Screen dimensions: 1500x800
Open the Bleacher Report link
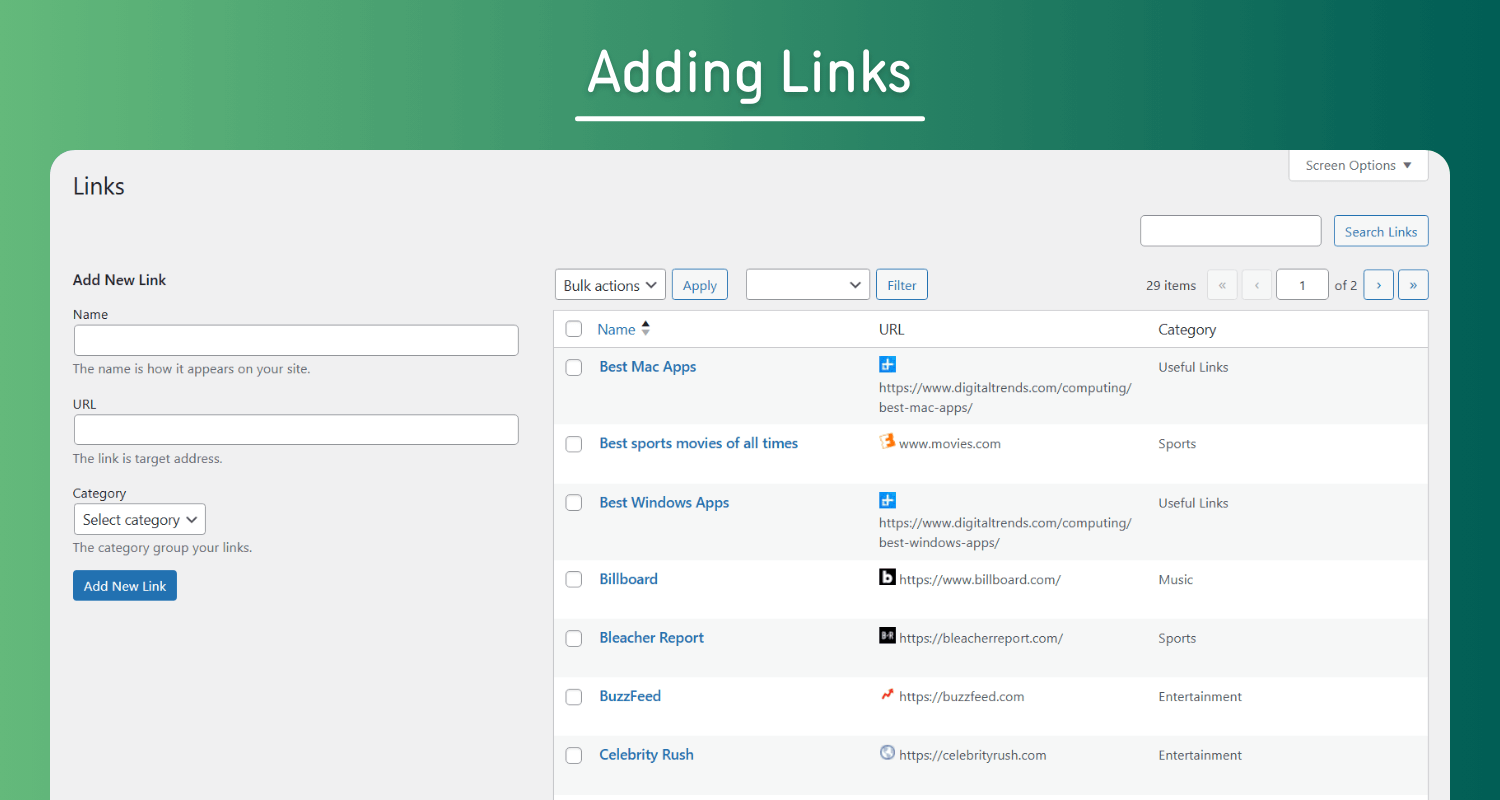[652, 638]
